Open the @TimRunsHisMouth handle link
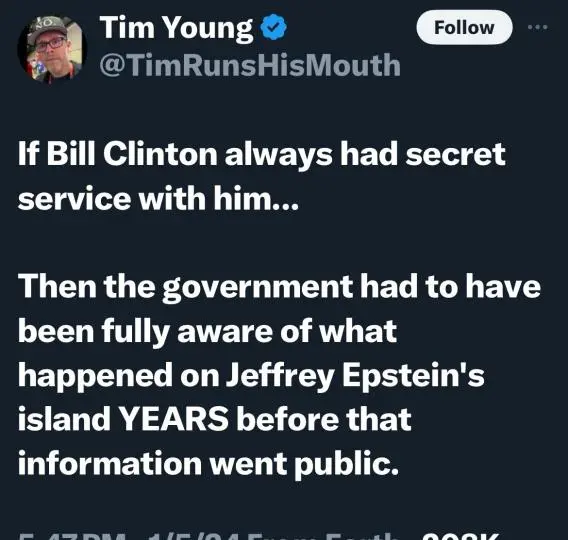 click(250, 65)
